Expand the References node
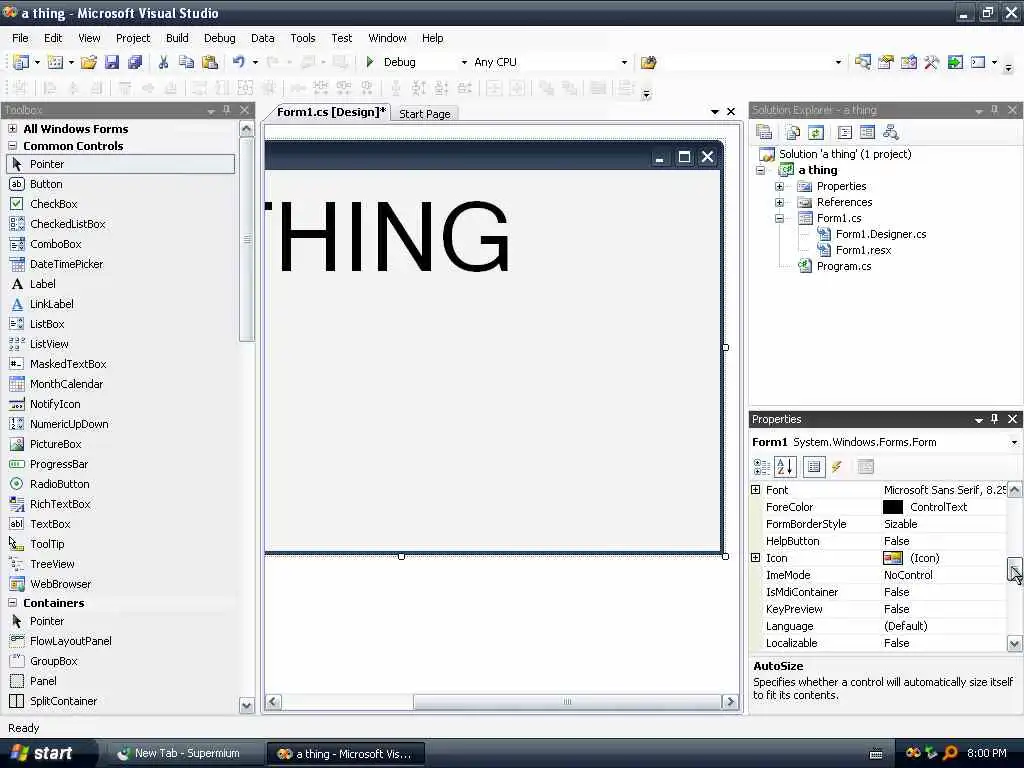 (x=779, y=202)
